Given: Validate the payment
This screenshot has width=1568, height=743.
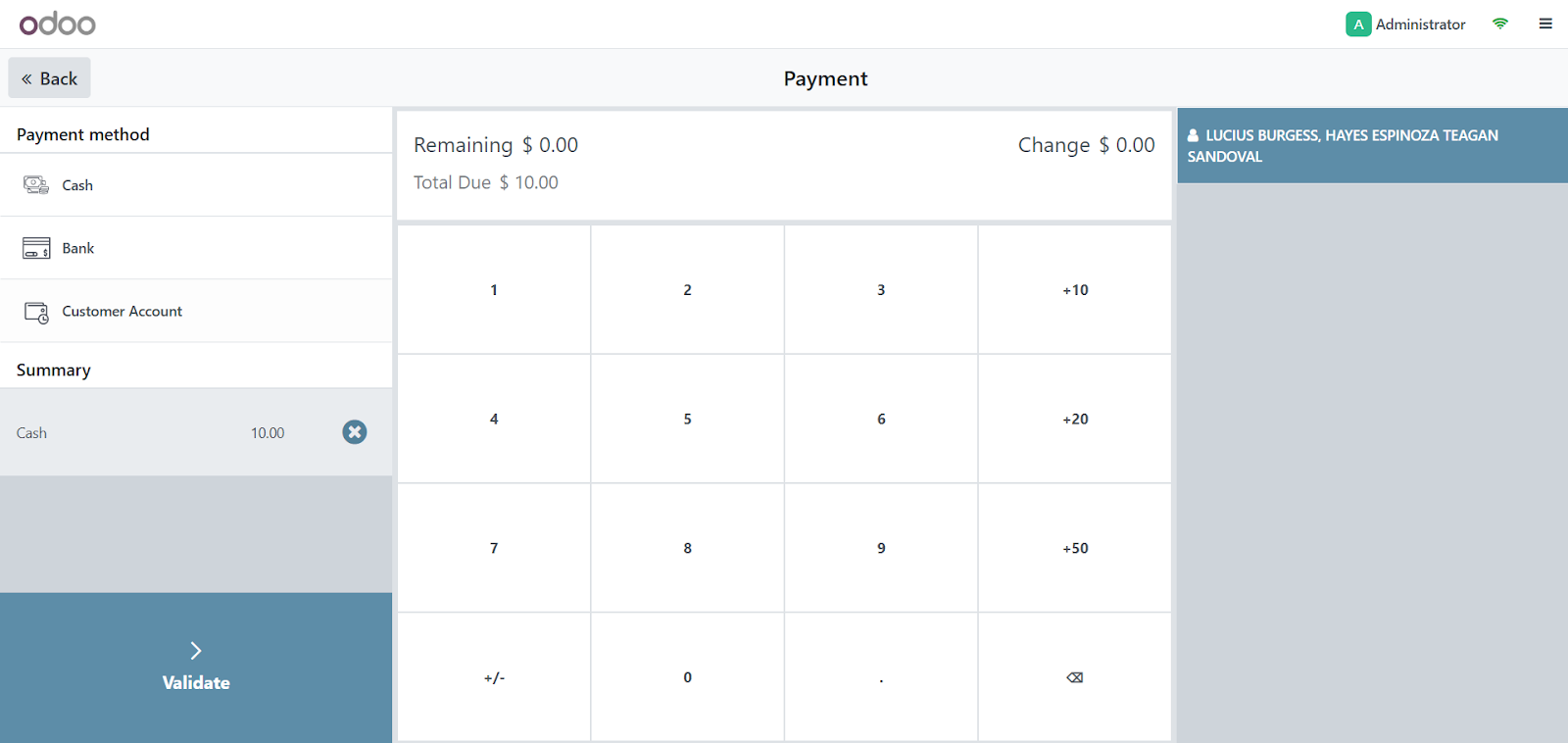Looking at the screenshot, I should click(196, 668).
